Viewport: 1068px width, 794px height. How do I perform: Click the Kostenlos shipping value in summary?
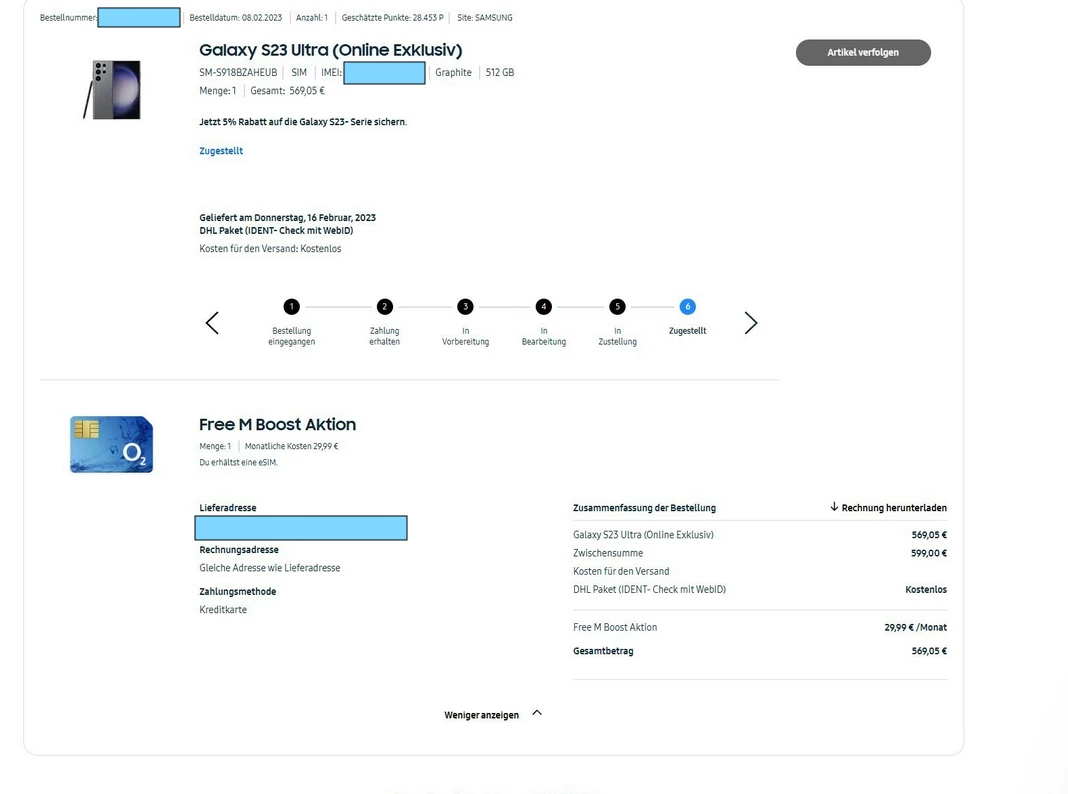pos(926,590)
